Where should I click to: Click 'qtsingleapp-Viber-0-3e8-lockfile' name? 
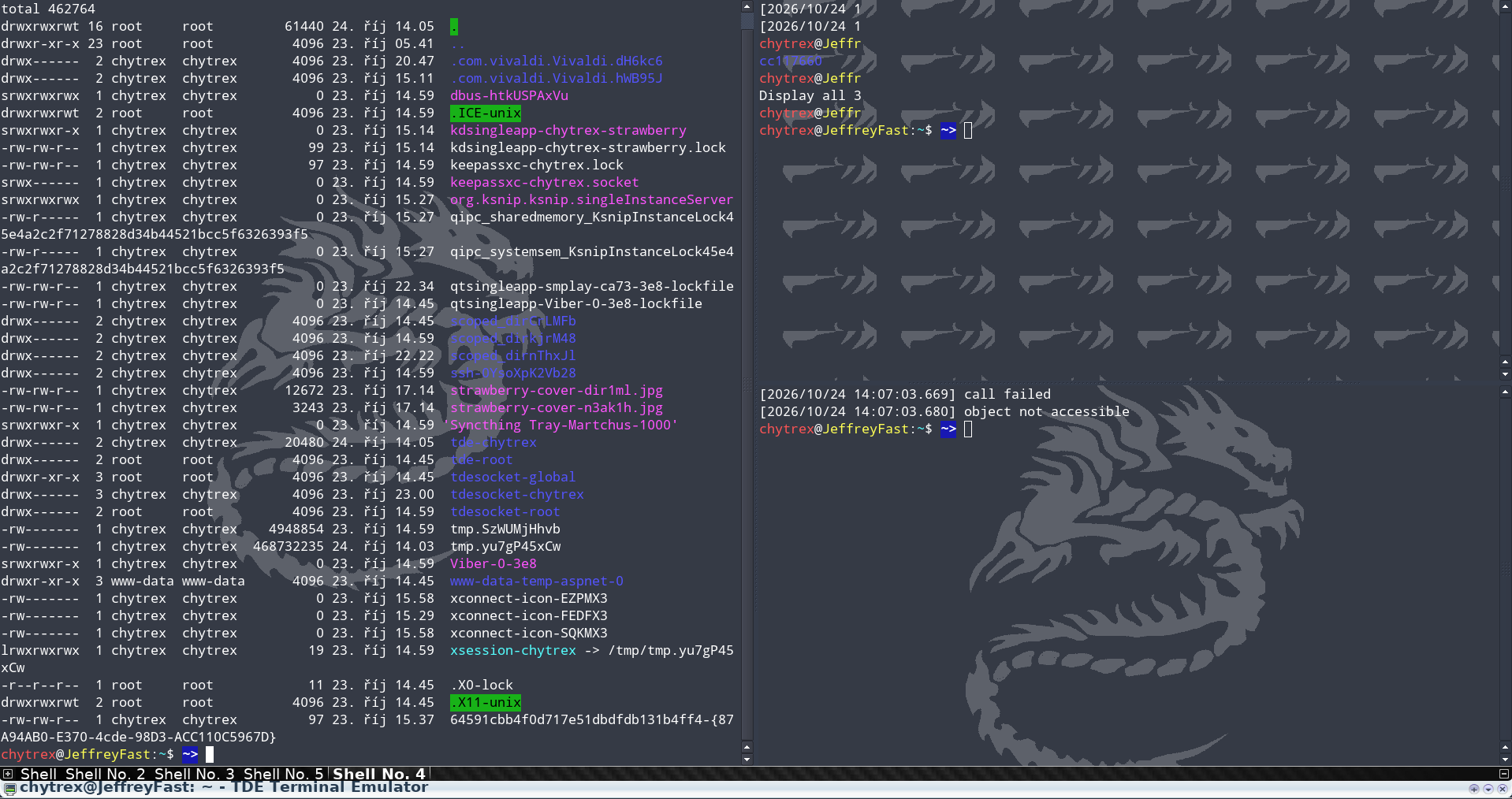(x=576, y=303)
